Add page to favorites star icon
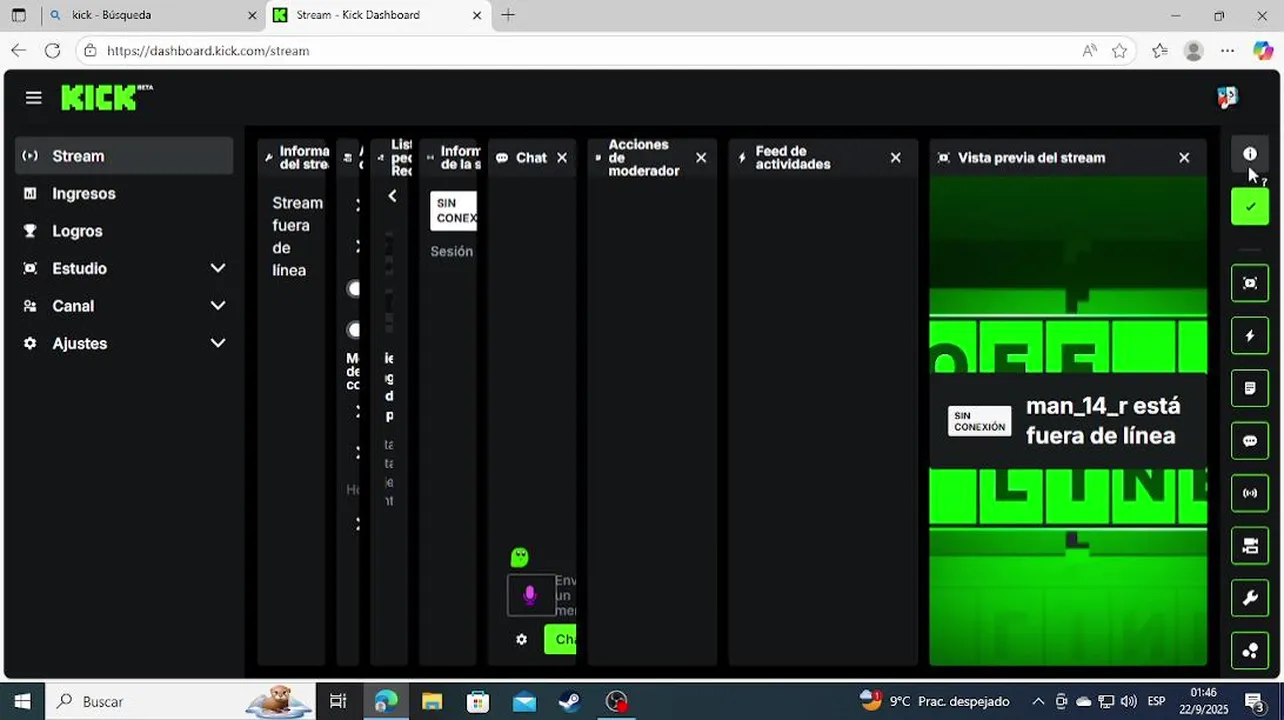This screenshot has height=720, width=1284. pos(1119,50)
